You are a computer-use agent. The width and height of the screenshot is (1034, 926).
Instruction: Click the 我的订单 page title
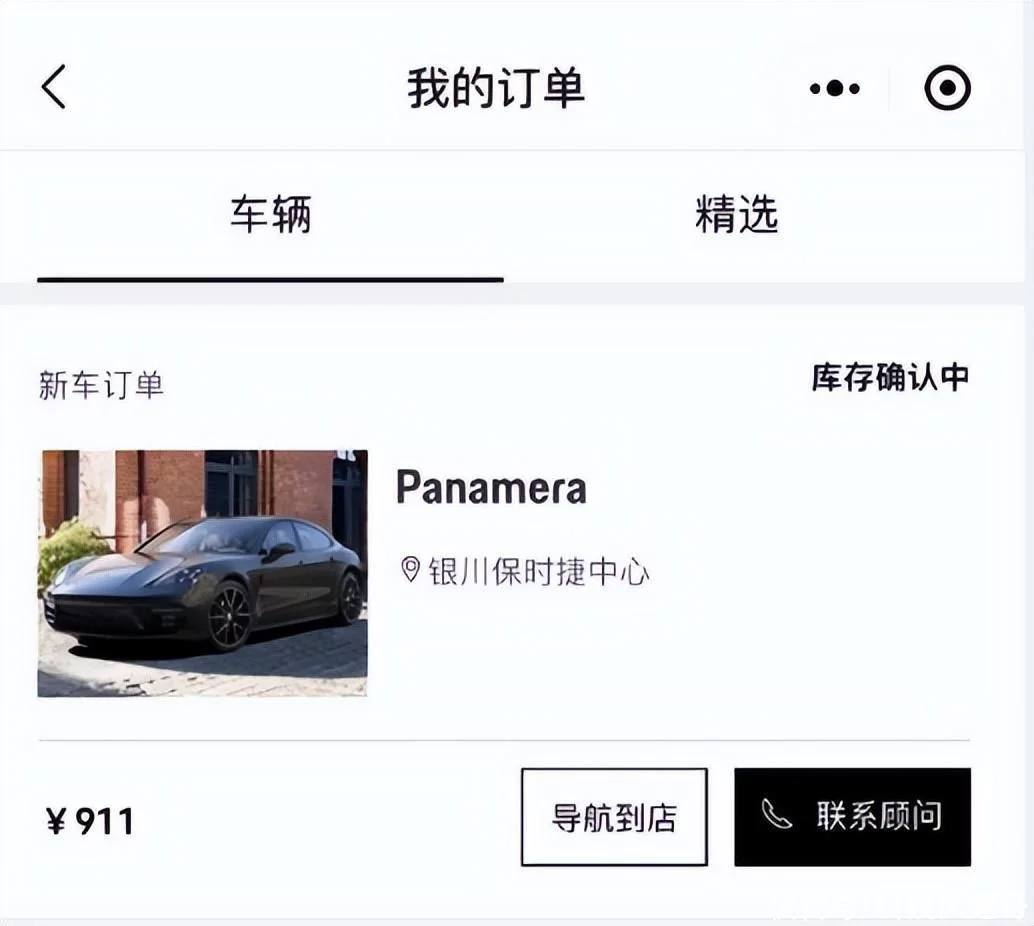click(496, 88)
